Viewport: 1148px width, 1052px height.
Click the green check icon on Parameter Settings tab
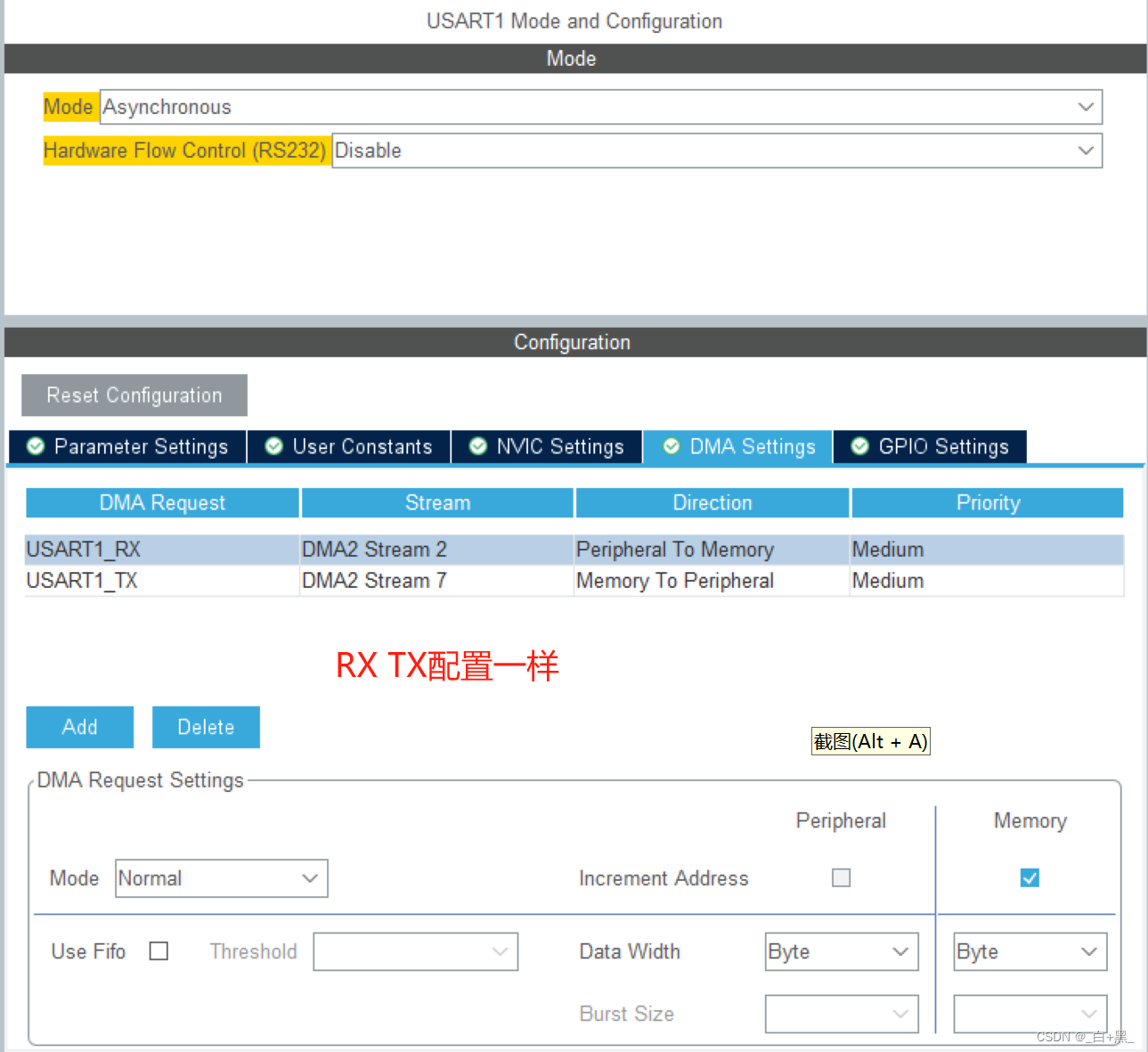click(x=35, y=446)
